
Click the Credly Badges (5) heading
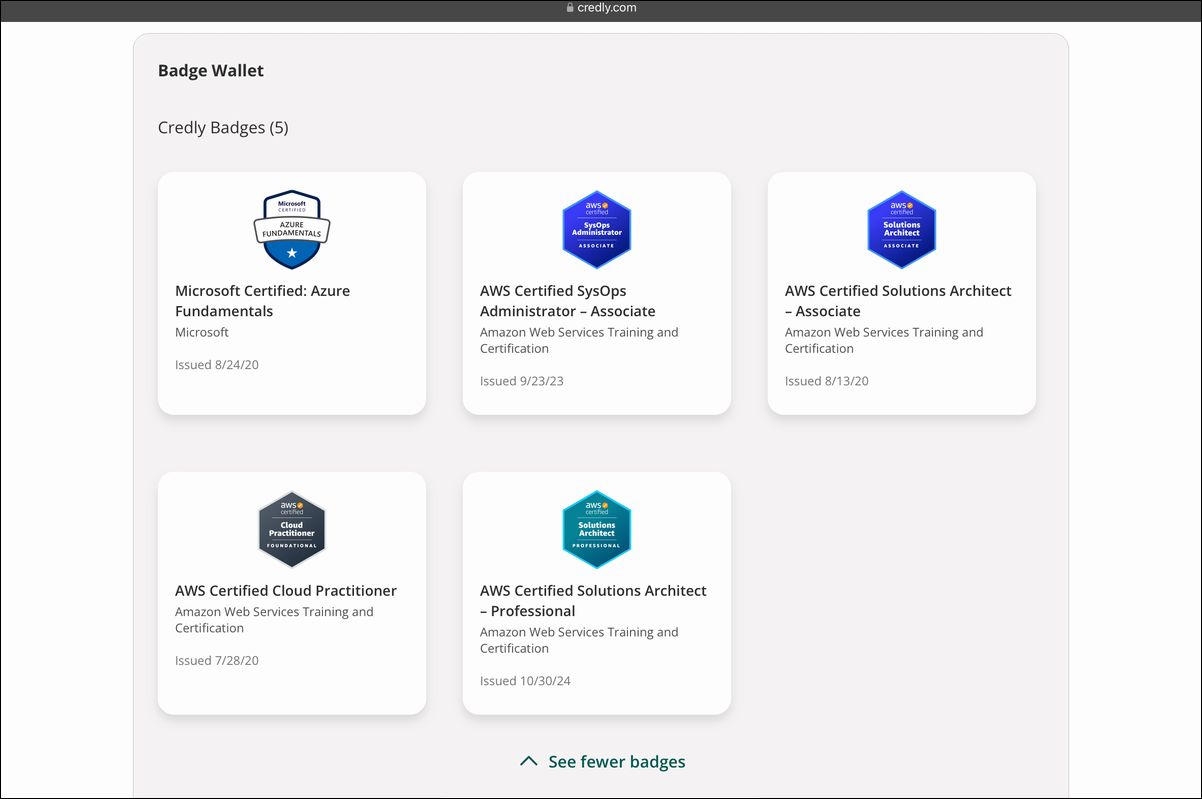(223, 128)
